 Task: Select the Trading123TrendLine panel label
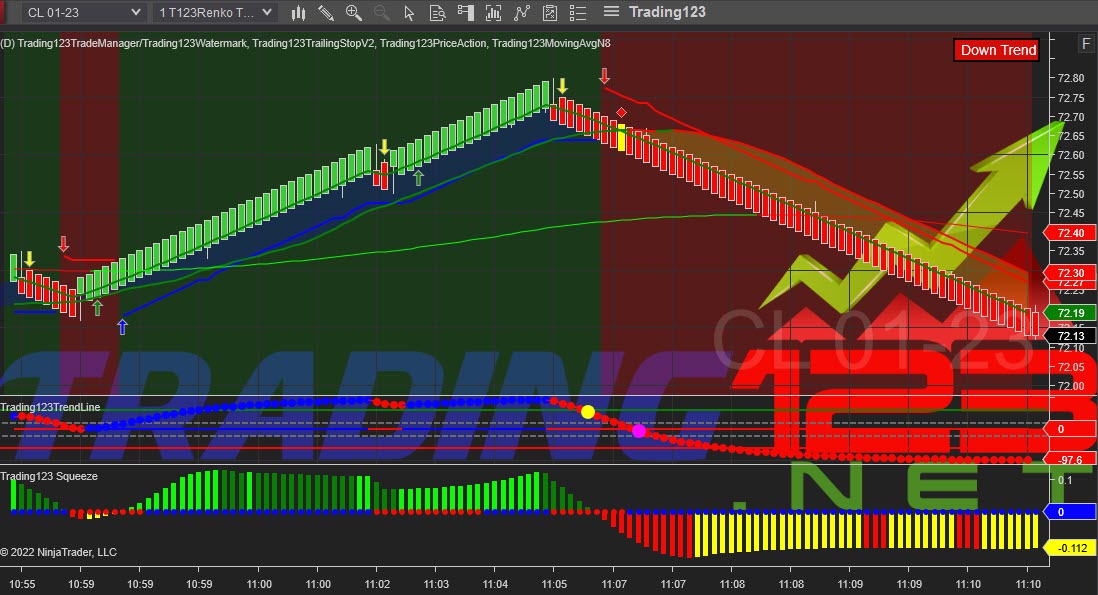[50, 407]
